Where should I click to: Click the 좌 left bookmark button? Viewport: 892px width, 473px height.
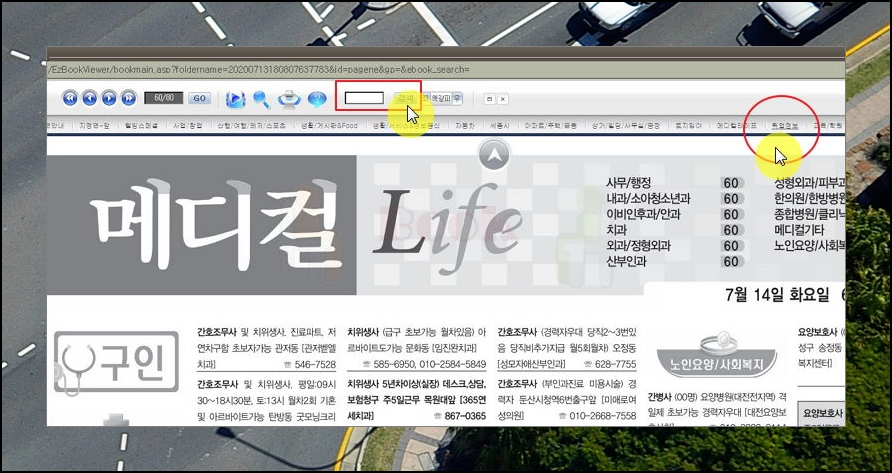(x=426, y=98)
